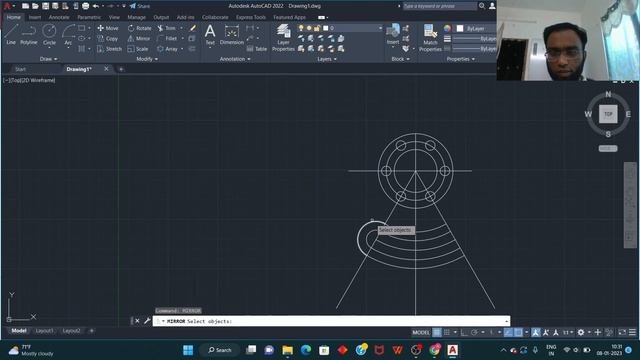Click the command line input field
The image size is (640, 360).
coord(331,321)
